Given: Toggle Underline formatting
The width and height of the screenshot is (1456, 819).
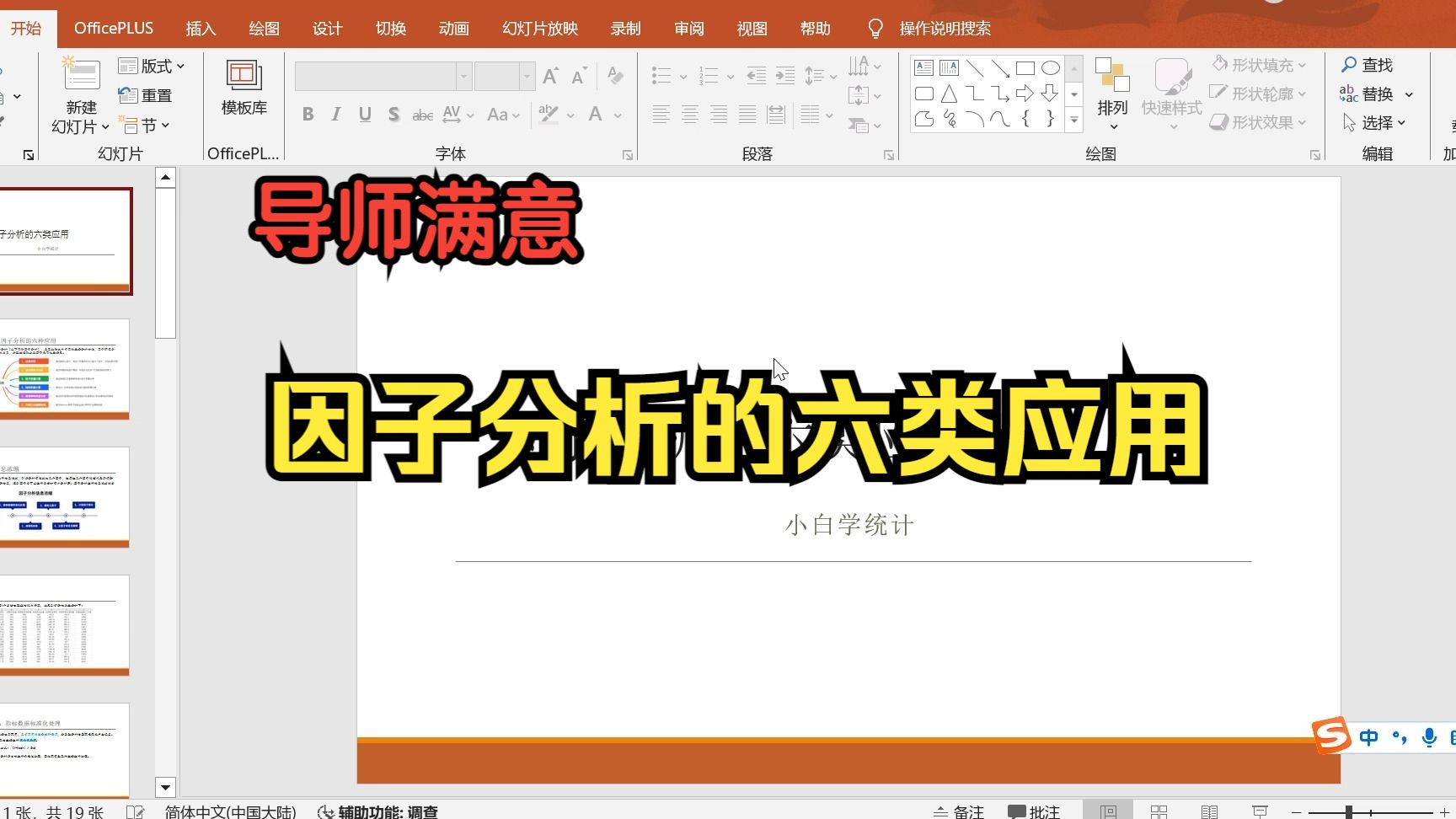Looking at the screenshot, I should [x=365, y=115].
